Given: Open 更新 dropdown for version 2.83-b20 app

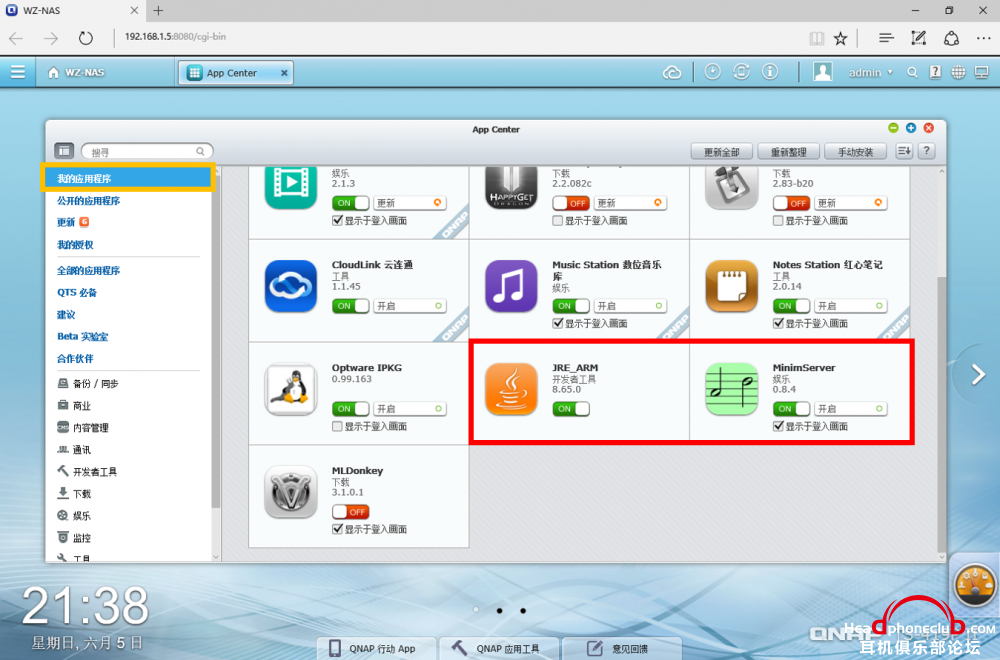Looking at the screenshot, I should (851, 203).
